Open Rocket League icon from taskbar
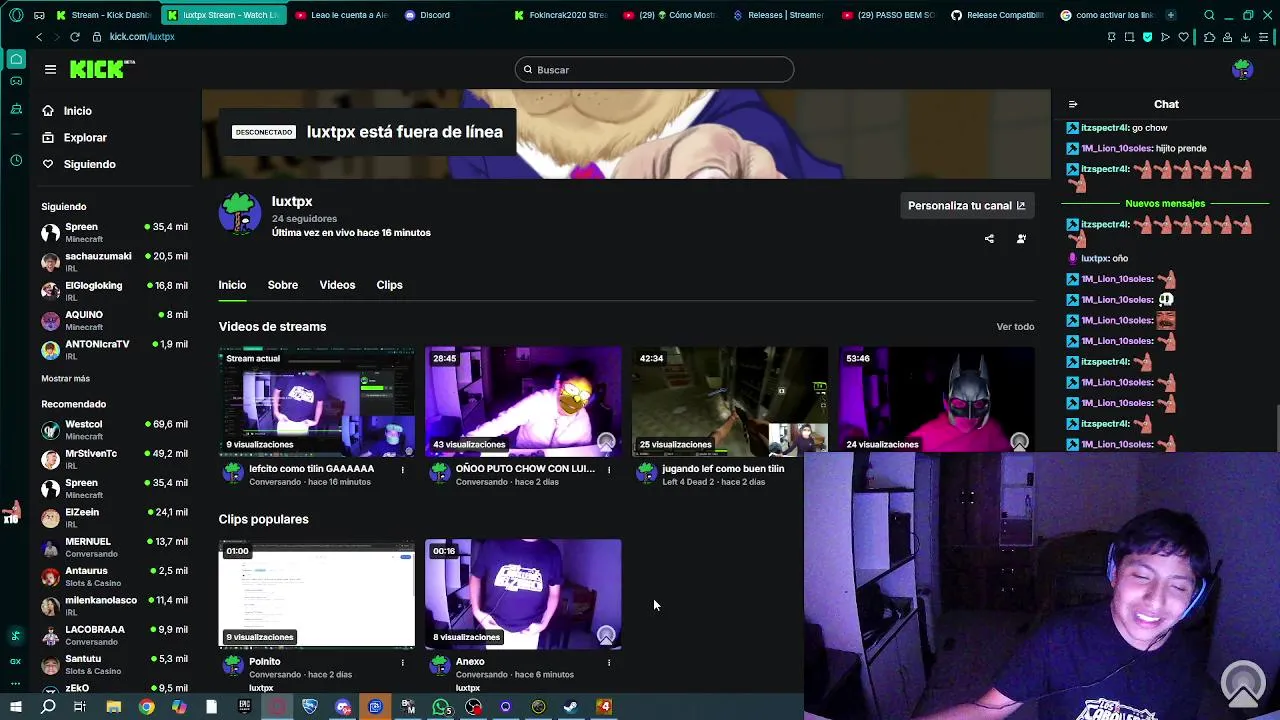This screenshot has width=1280, height=720. pos(309,707)
